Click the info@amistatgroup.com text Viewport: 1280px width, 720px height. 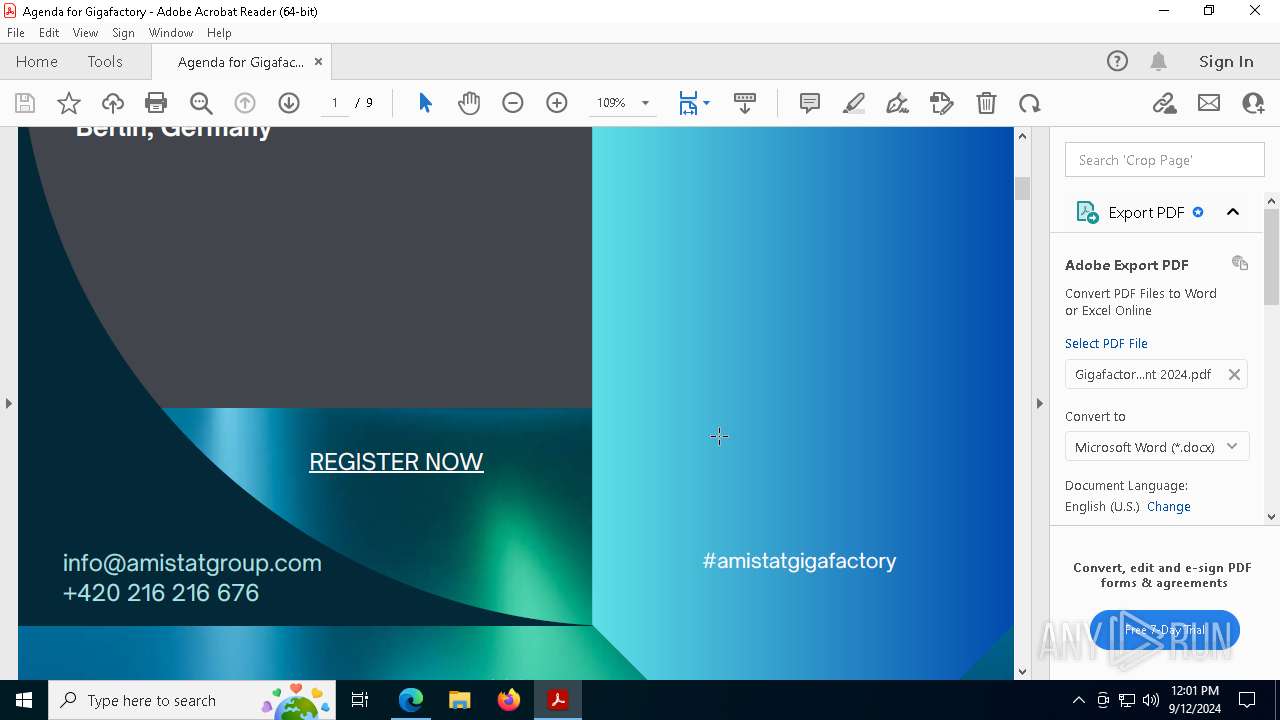(x=192, y=563)
